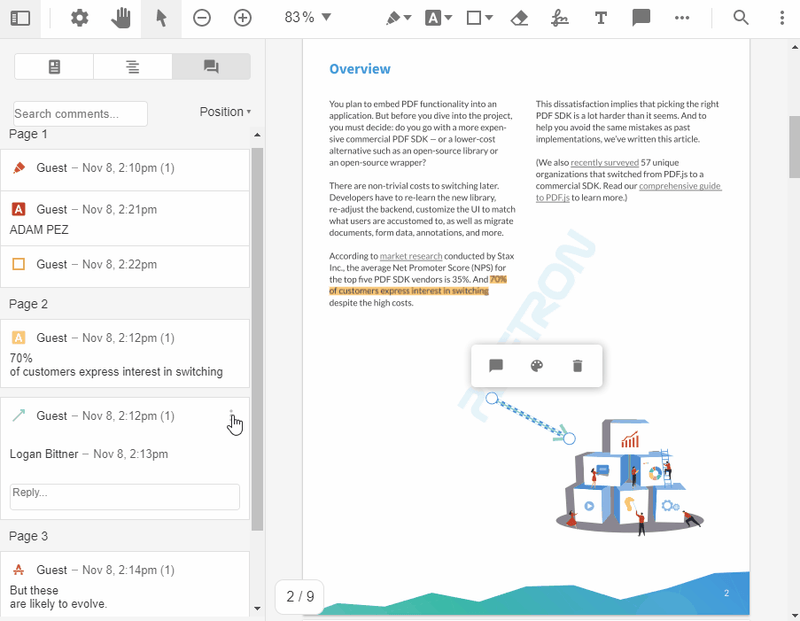Open the 83% zoom level dropdown
The width and height of the screenshot is (800, 621).
click(x=308, y=17)
